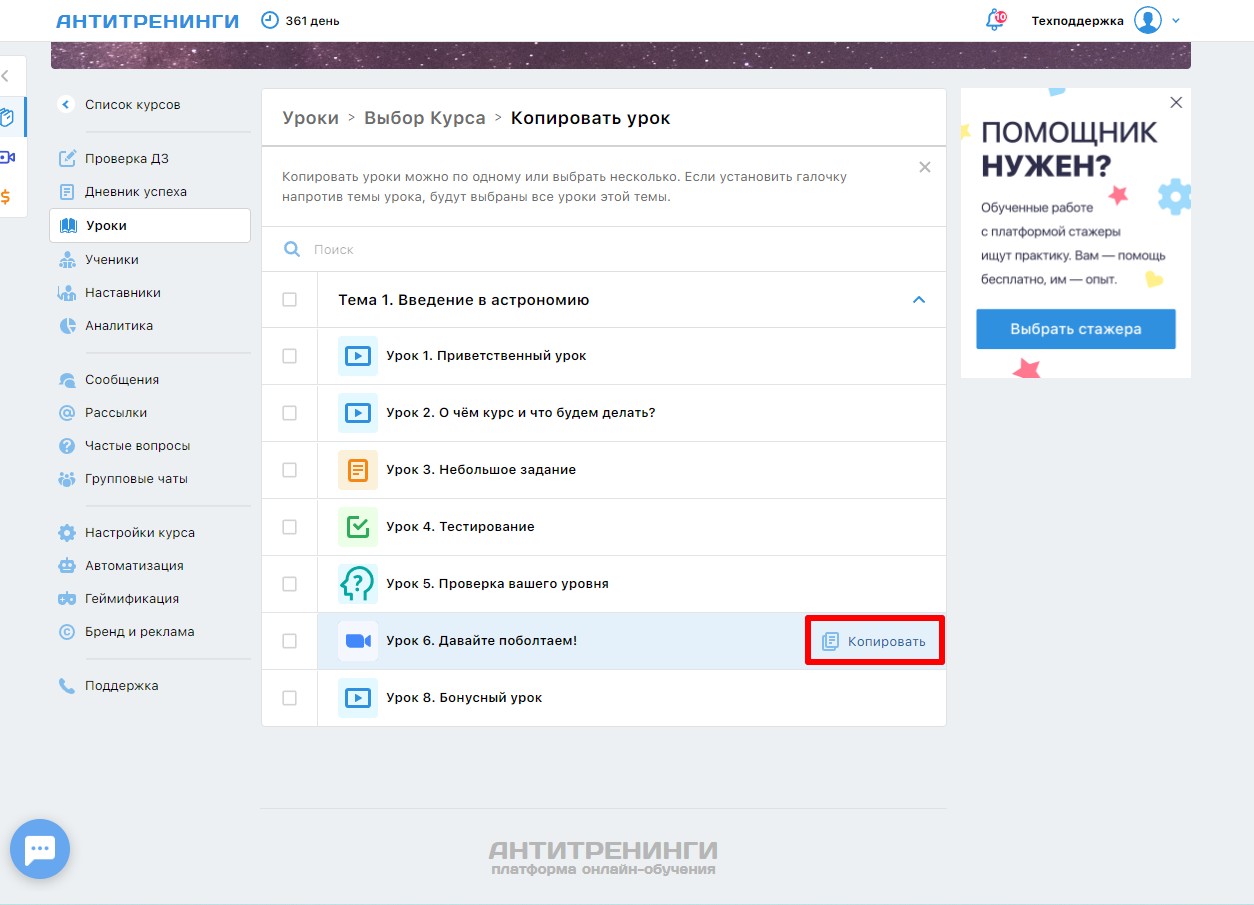Click the Выбрать стажера button
The width and height of the screenshot is (1254, 905).
1075,329
